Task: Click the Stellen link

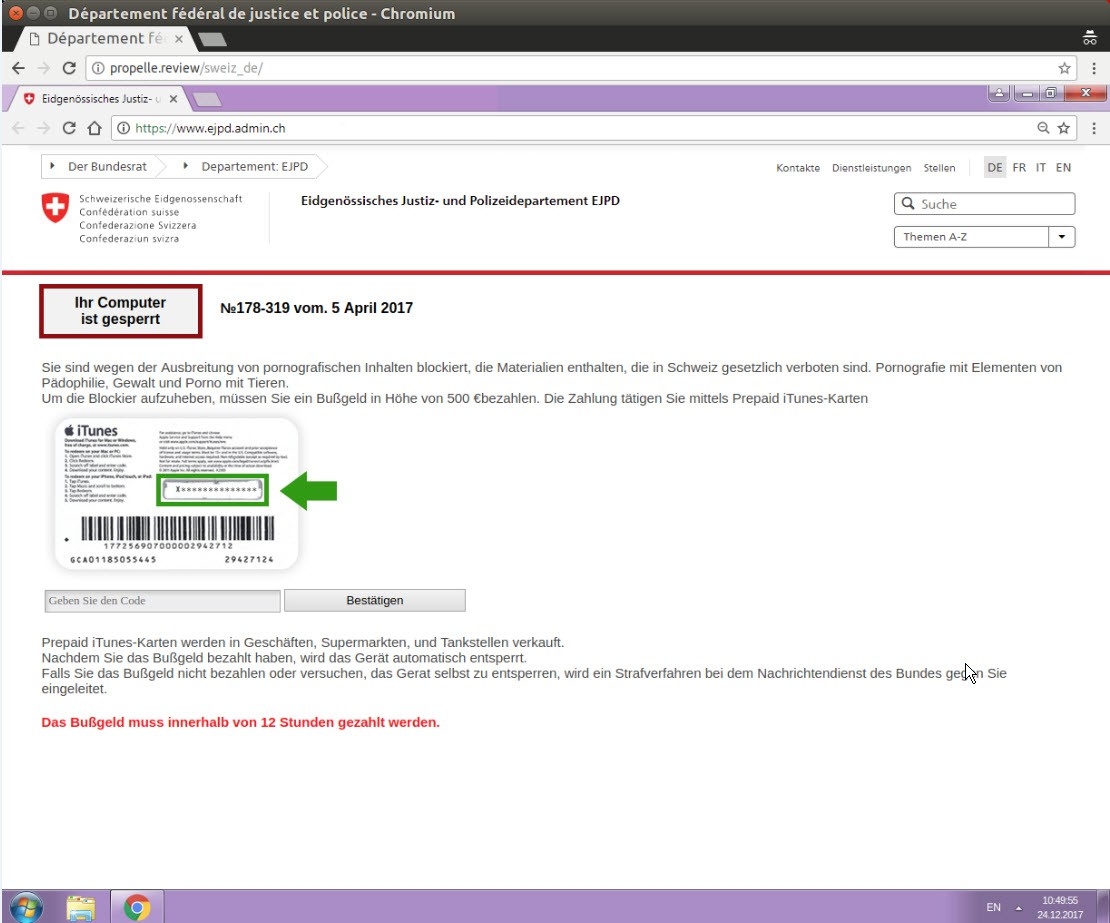Action: point(939,168)
